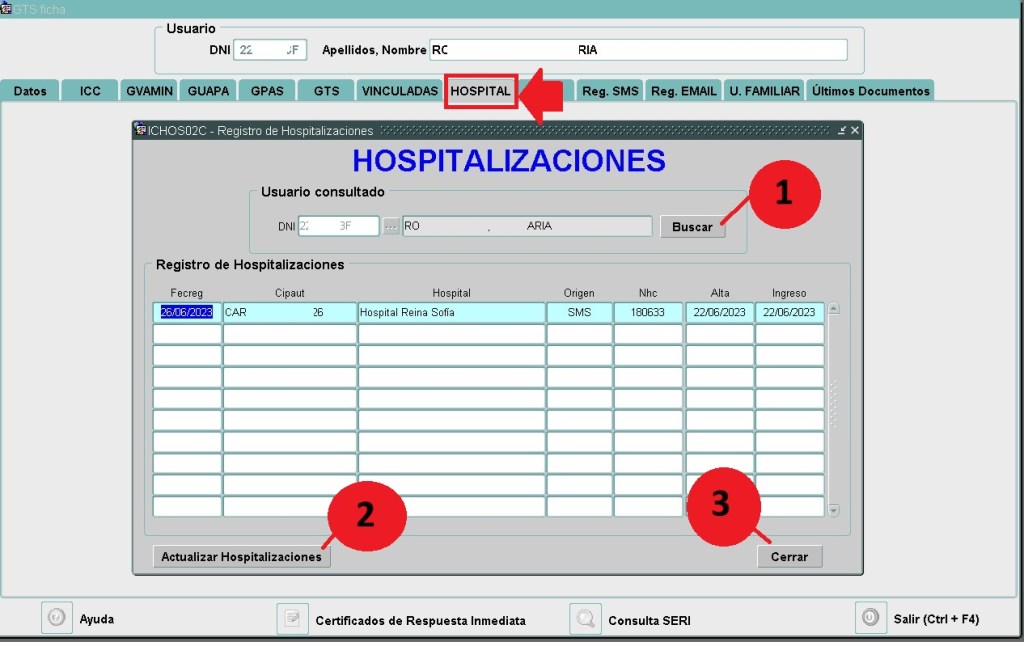Screen dimensions: 1024x646
Task: Click the Consulta SERI magnifier icon
Action: pos(585,619)
